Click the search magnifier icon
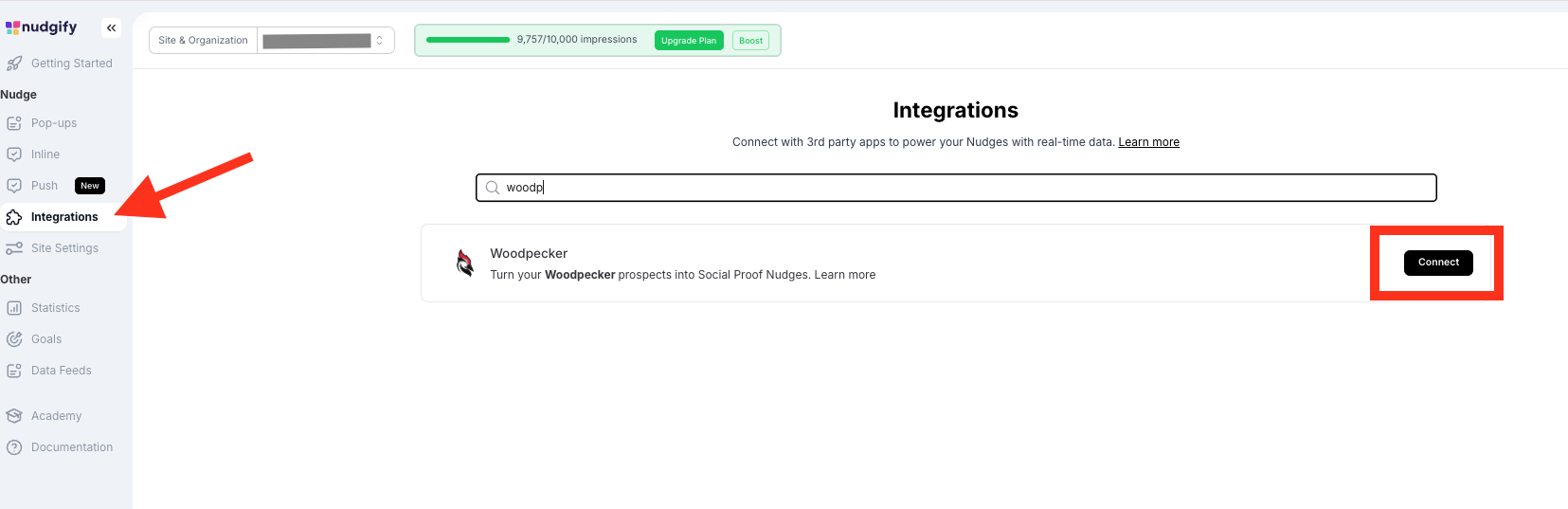Viewport: 1568px width, 509px height. (x=493, y=188)
